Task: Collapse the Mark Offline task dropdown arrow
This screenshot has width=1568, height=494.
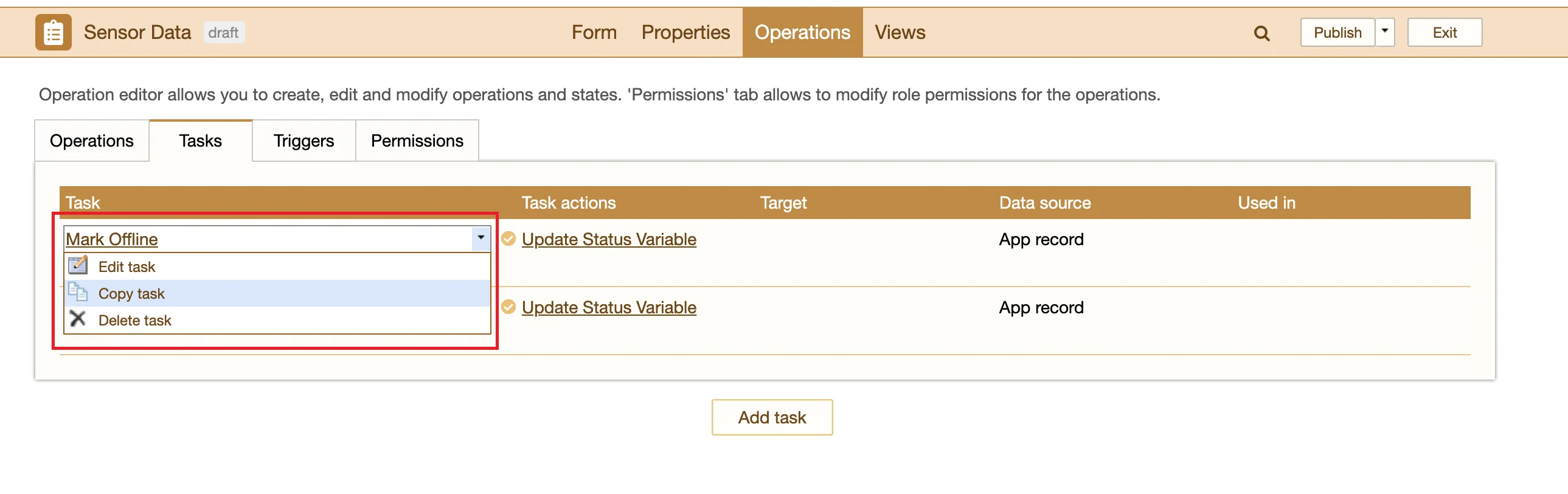Action: tap(480, 238)
